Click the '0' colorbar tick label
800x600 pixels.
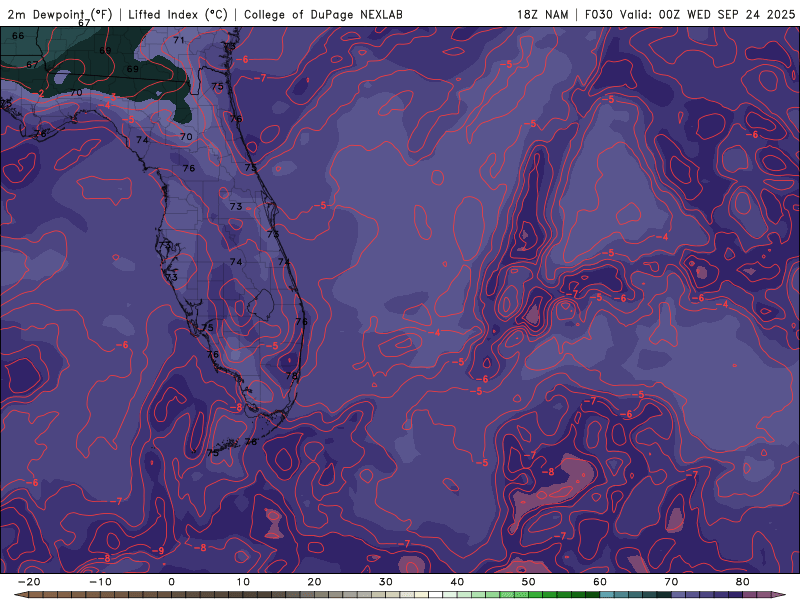pos(171,582)
